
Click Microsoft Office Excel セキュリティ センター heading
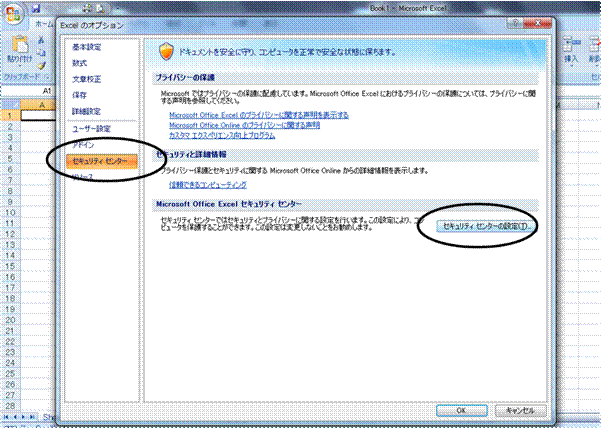pos(229,204)
